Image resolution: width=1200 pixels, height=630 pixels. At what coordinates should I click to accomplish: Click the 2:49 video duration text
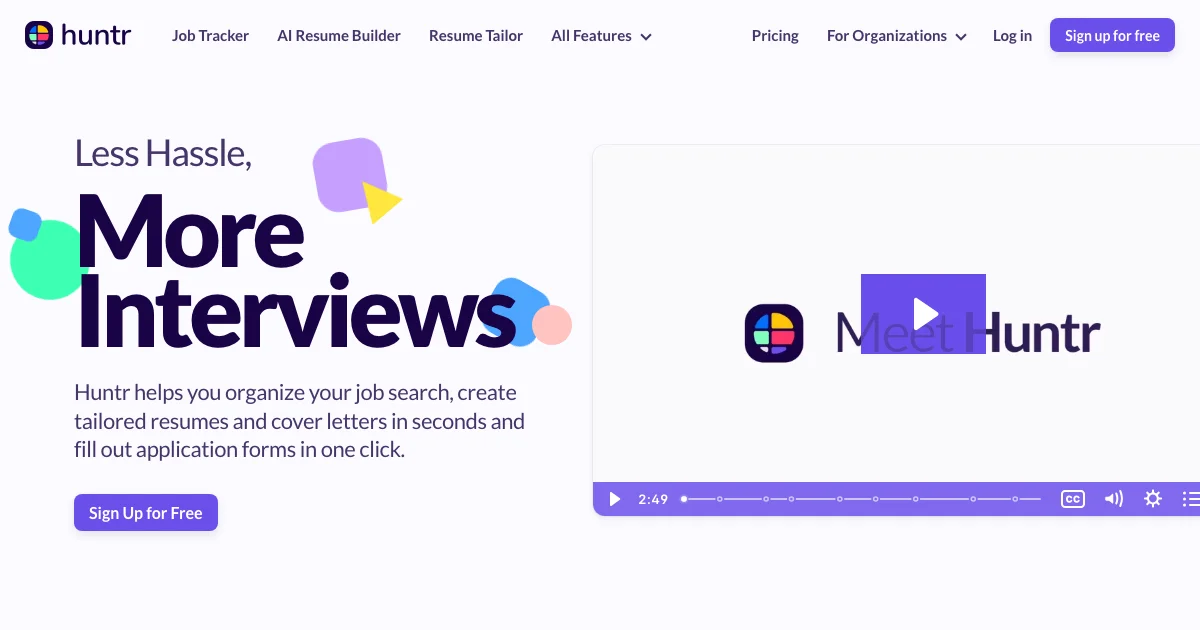point(653,499)
